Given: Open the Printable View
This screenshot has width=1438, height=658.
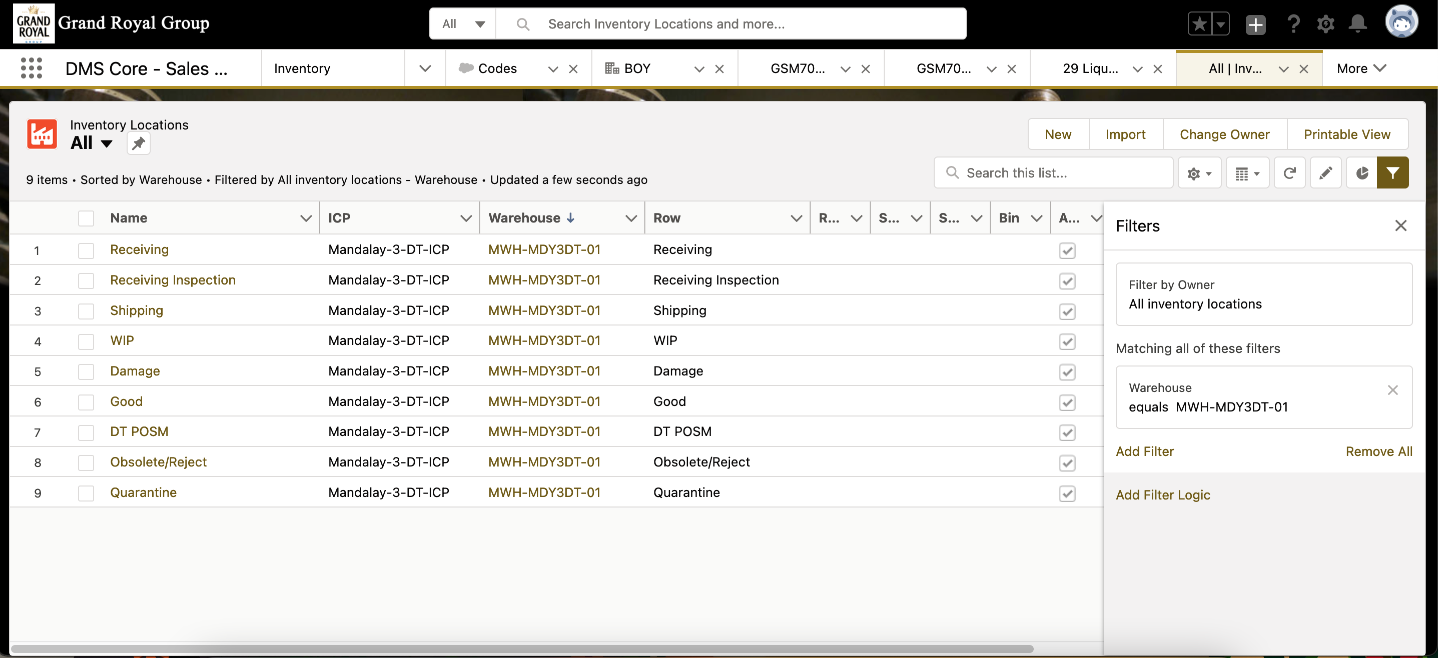Looking at the screenshot, I should pos(1347,135).
